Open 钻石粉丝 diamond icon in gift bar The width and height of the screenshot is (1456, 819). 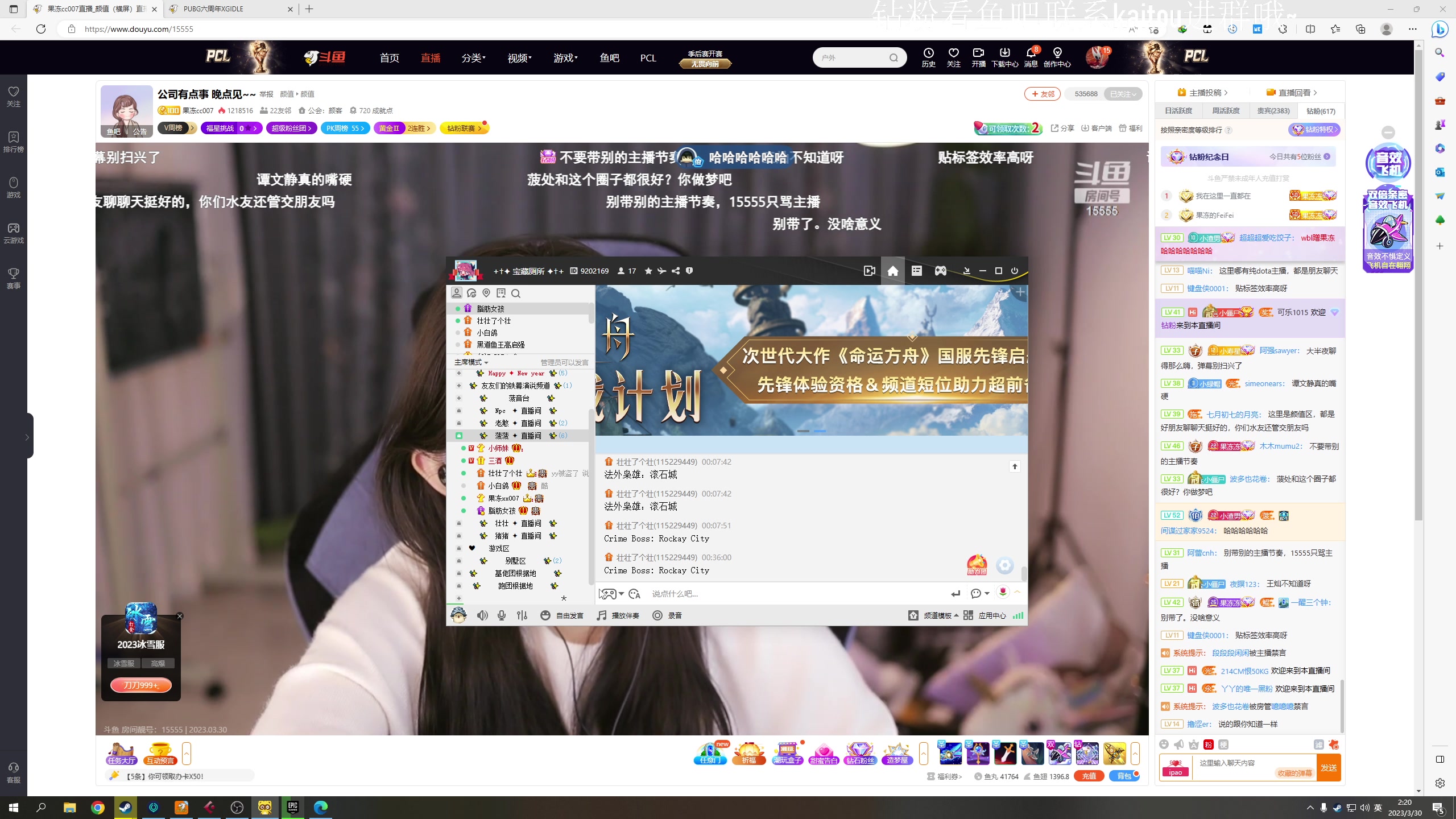860,754
